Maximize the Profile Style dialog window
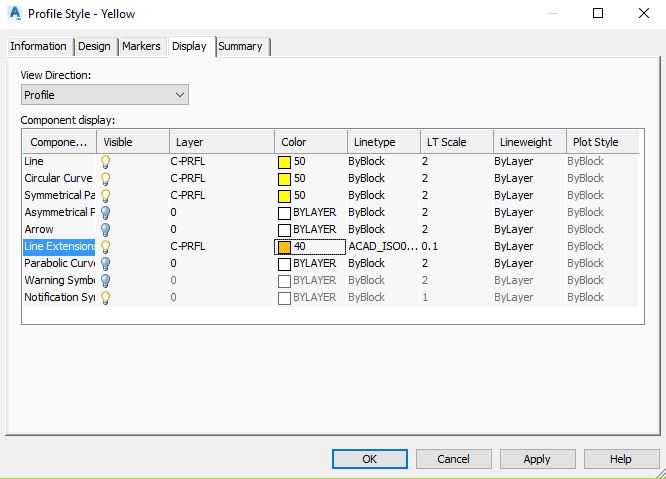Viewport: 666px width, 479px height. (x=598, y=13)
